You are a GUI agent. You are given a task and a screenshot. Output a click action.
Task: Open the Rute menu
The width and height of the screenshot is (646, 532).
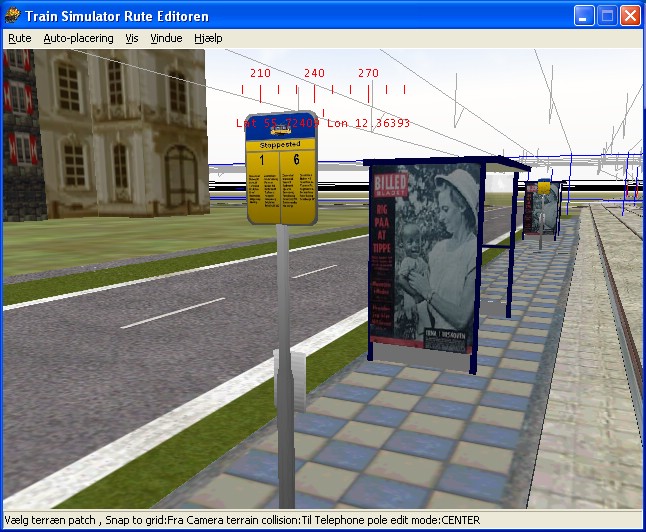coord(20,38)
